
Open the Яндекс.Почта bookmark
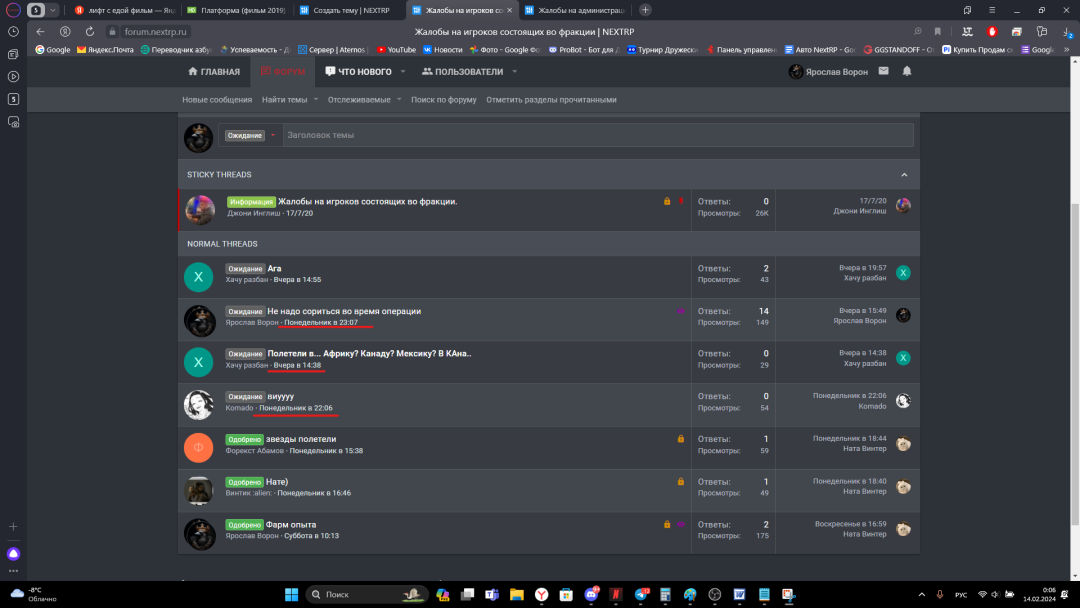point(105,50)
